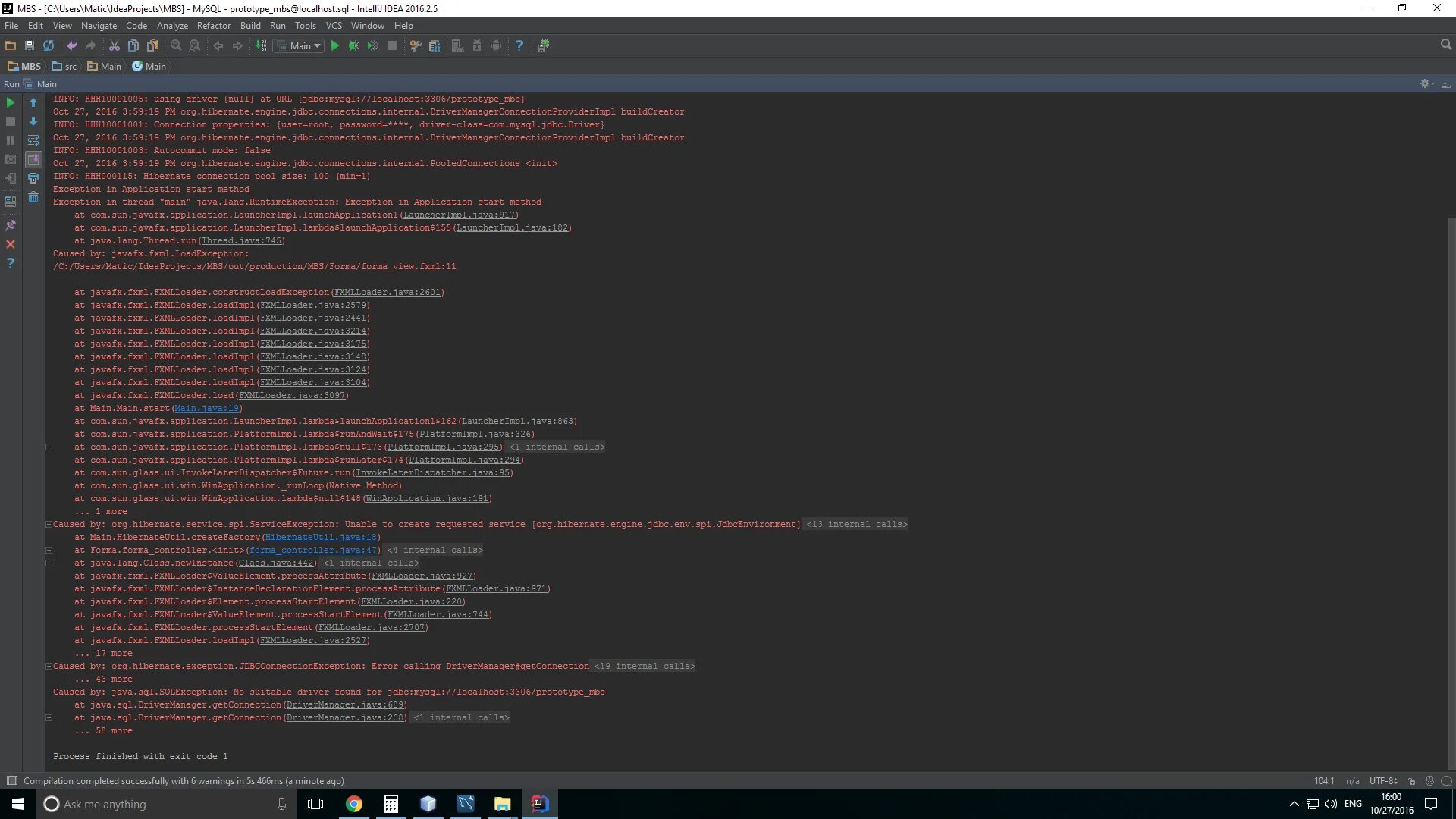The height and width of the screenshot is (819, 1456).
Task: Clear console with the trash icon
Action: point(33,197)
